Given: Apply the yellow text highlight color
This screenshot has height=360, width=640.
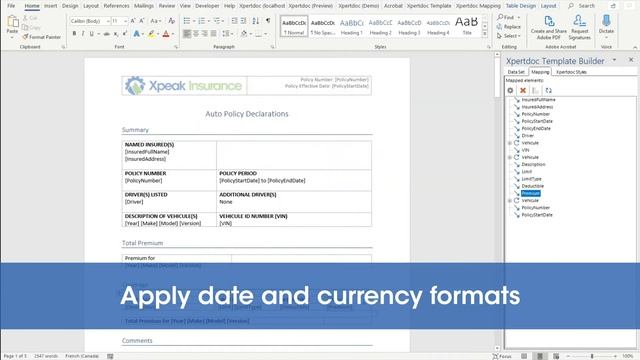Looking at the screenshot, I should point(151,34).
